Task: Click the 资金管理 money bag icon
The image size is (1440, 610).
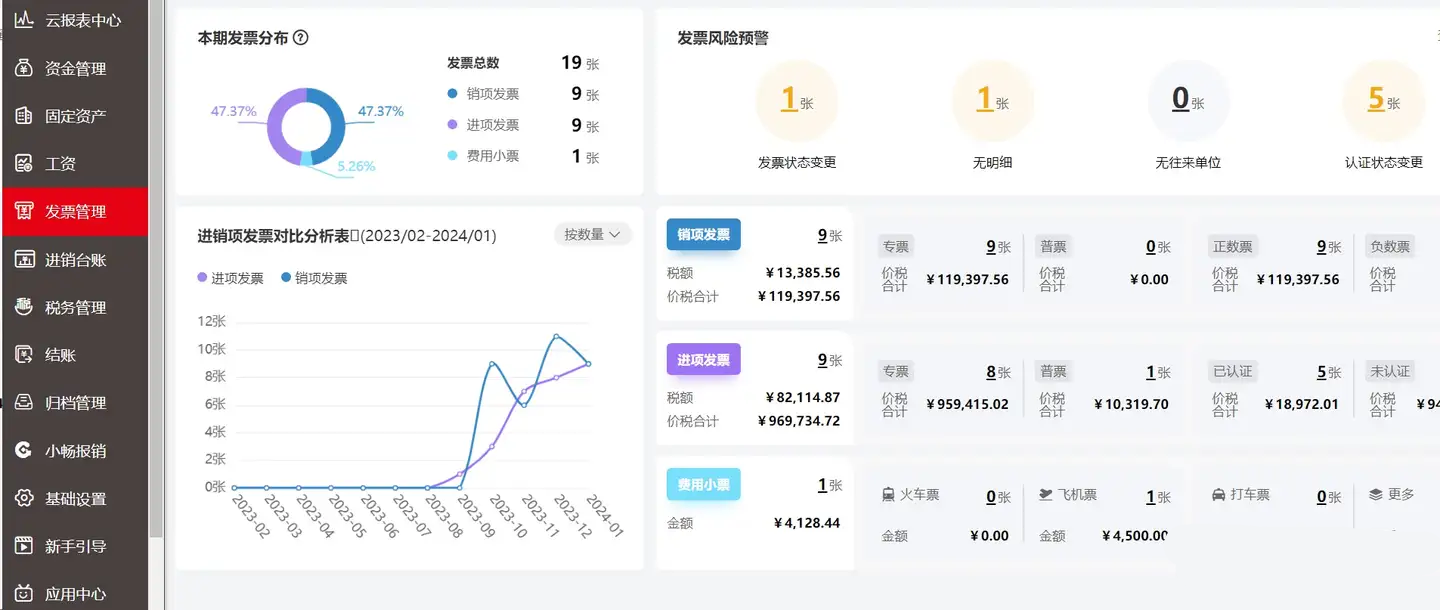Action: pos(24,68)
